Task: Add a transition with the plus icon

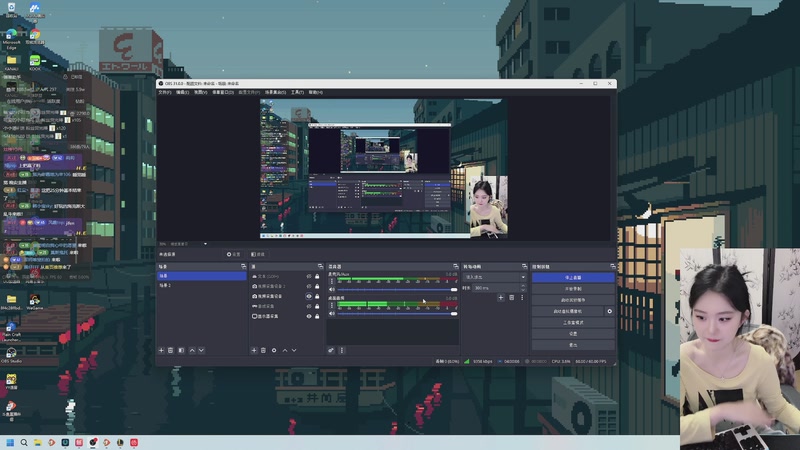Action: tap(501, 297)
